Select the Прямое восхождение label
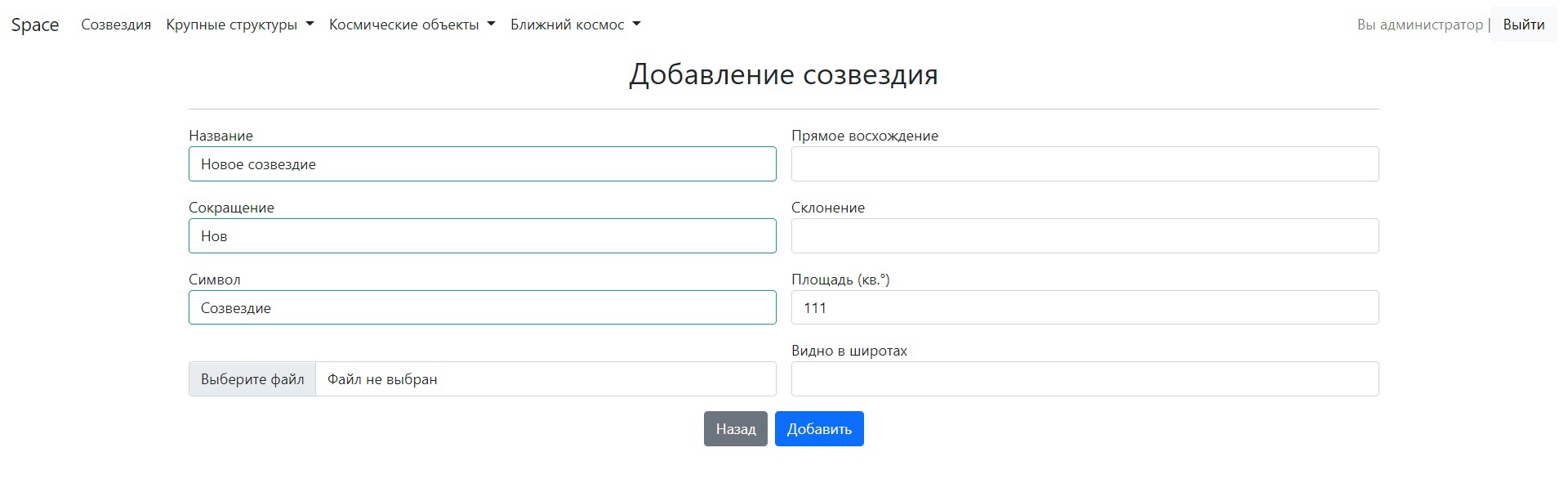The height and width of the screenshot is (479, 1568). (x=865, y=136)
